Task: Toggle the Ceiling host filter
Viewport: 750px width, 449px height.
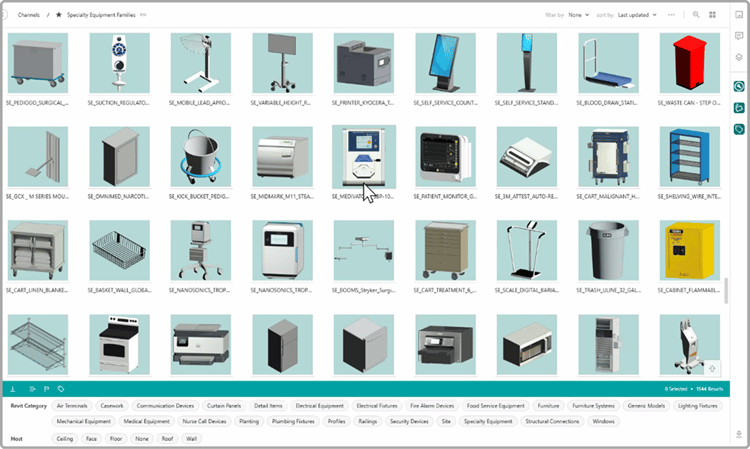Action: click(x=65, y=438)
